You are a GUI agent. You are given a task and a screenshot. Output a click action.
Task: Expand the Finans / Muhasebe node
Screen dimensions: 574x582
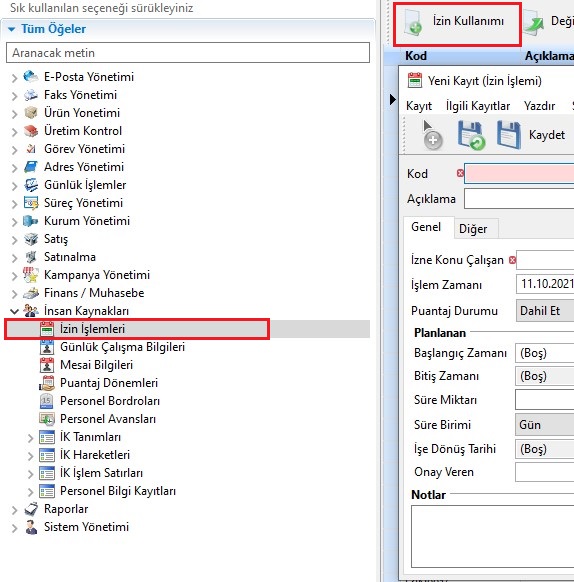tap(14, 294)
